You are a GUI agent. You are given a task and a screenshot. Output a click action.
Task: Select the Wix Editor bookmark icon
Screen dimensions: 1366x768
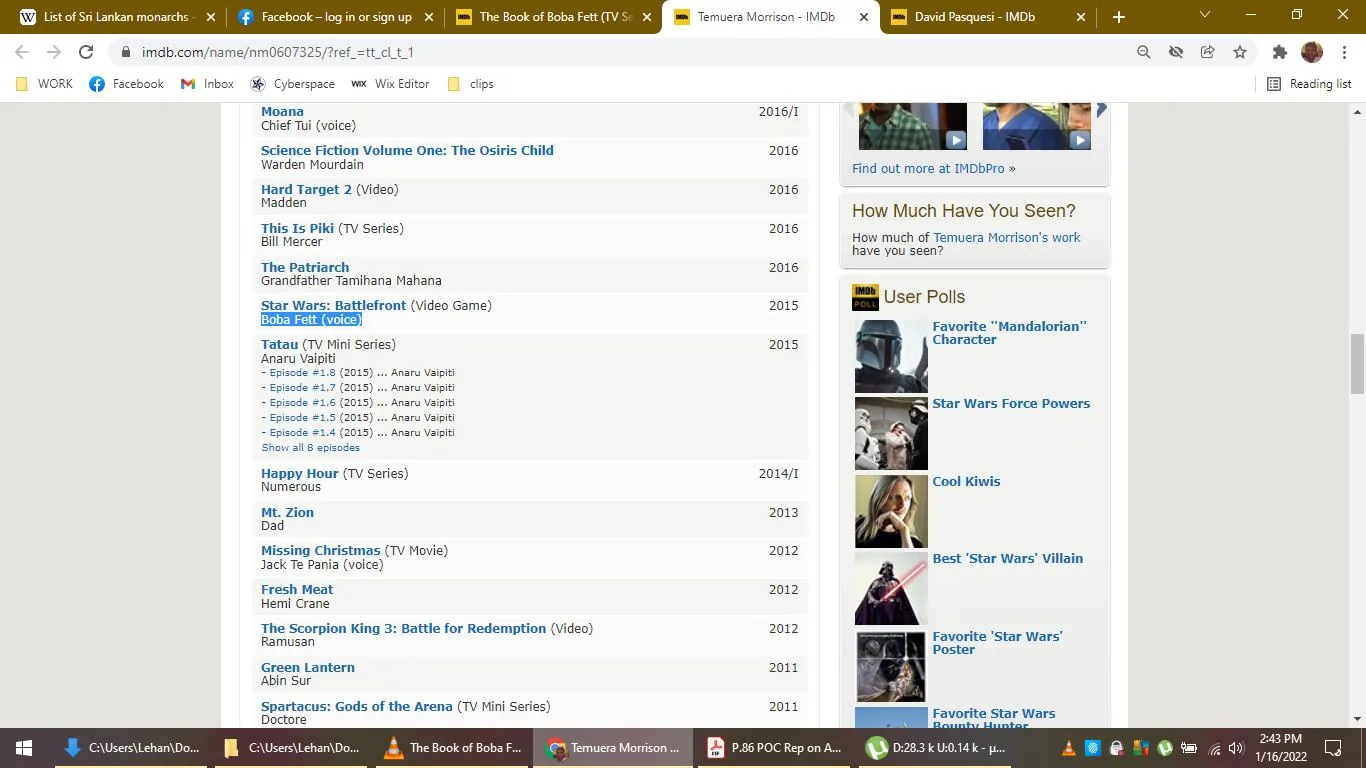coord(359,84)
